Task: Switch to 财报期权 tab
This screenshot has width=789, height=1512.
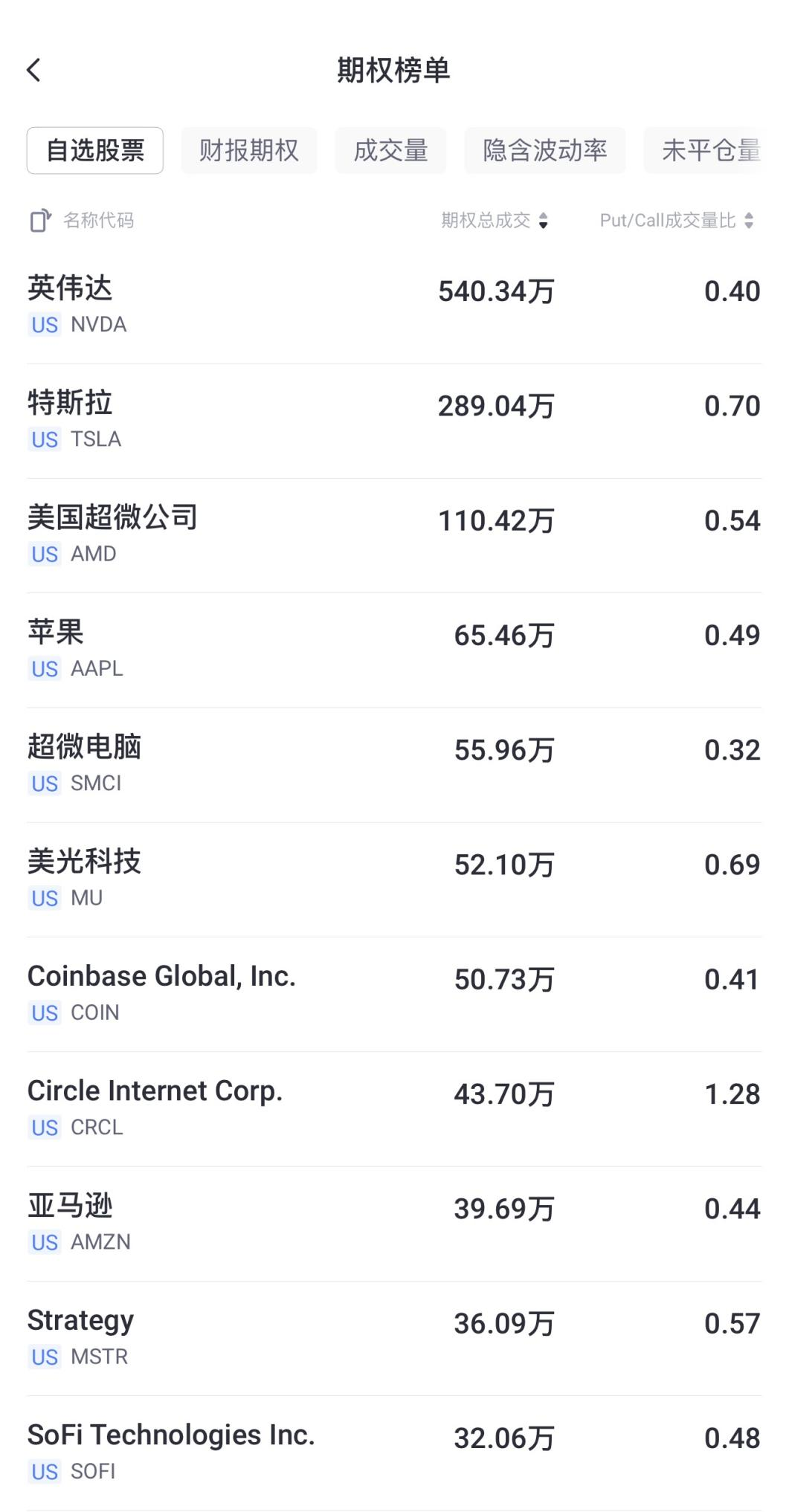Action: click(x=249, y=151)
